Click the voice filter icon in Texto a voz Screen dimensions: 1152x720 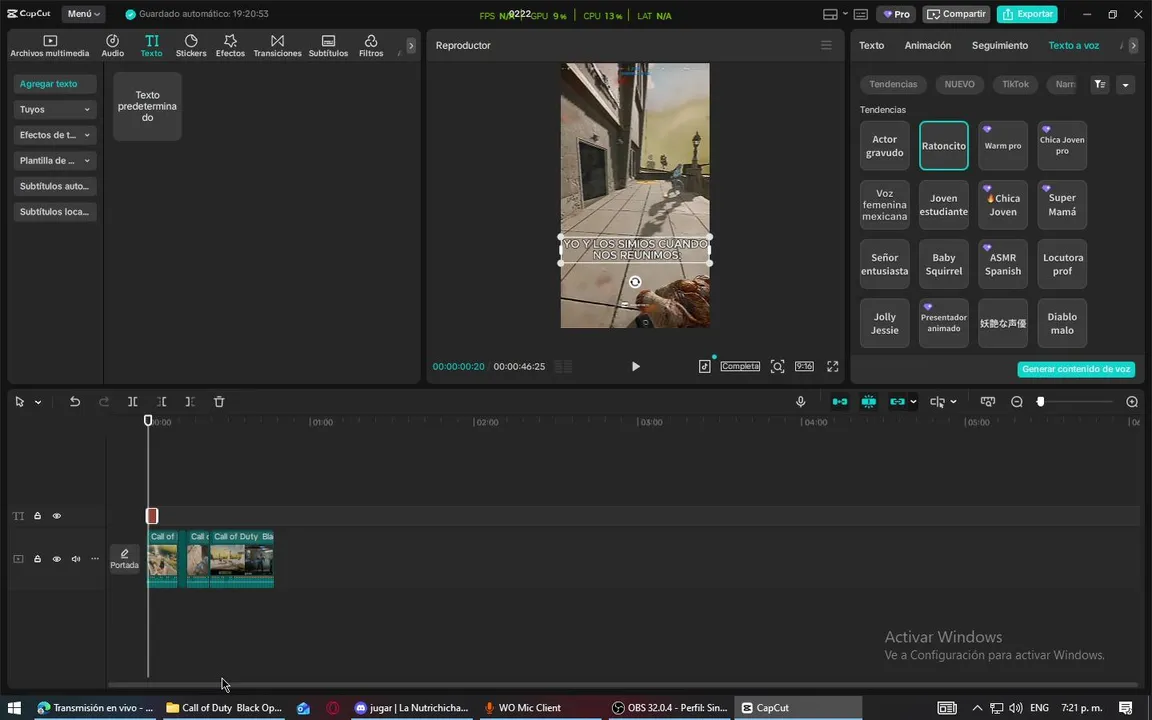[1100, 84]
